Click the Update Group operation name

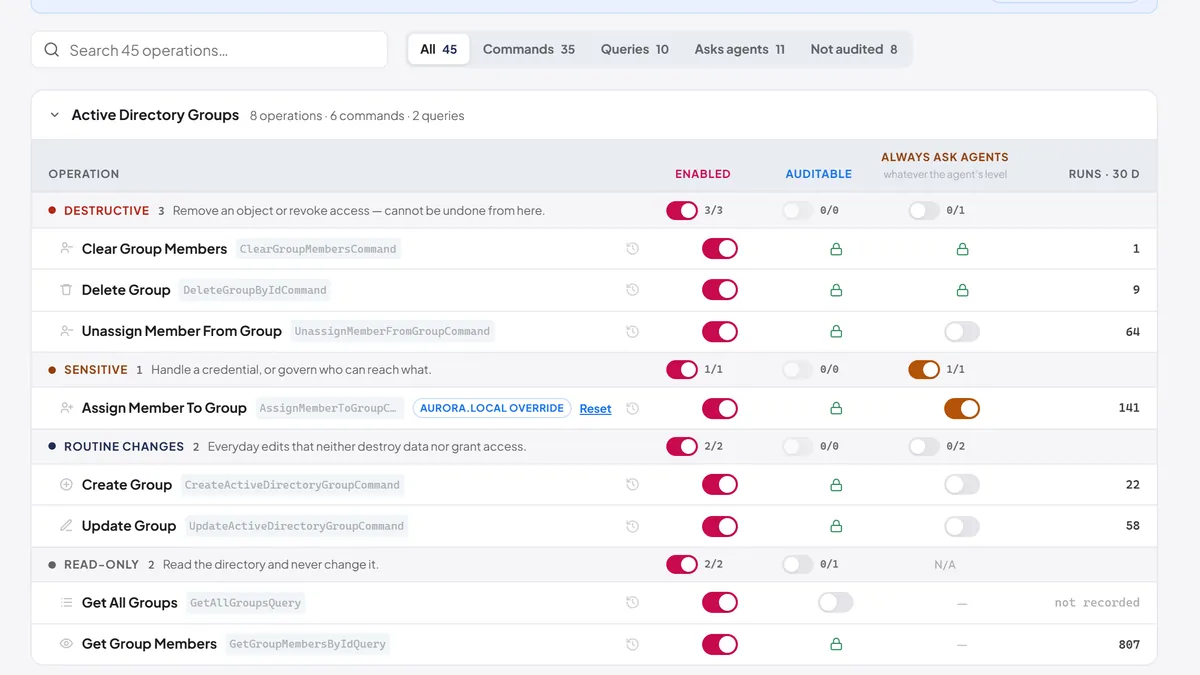click(129, 526)
